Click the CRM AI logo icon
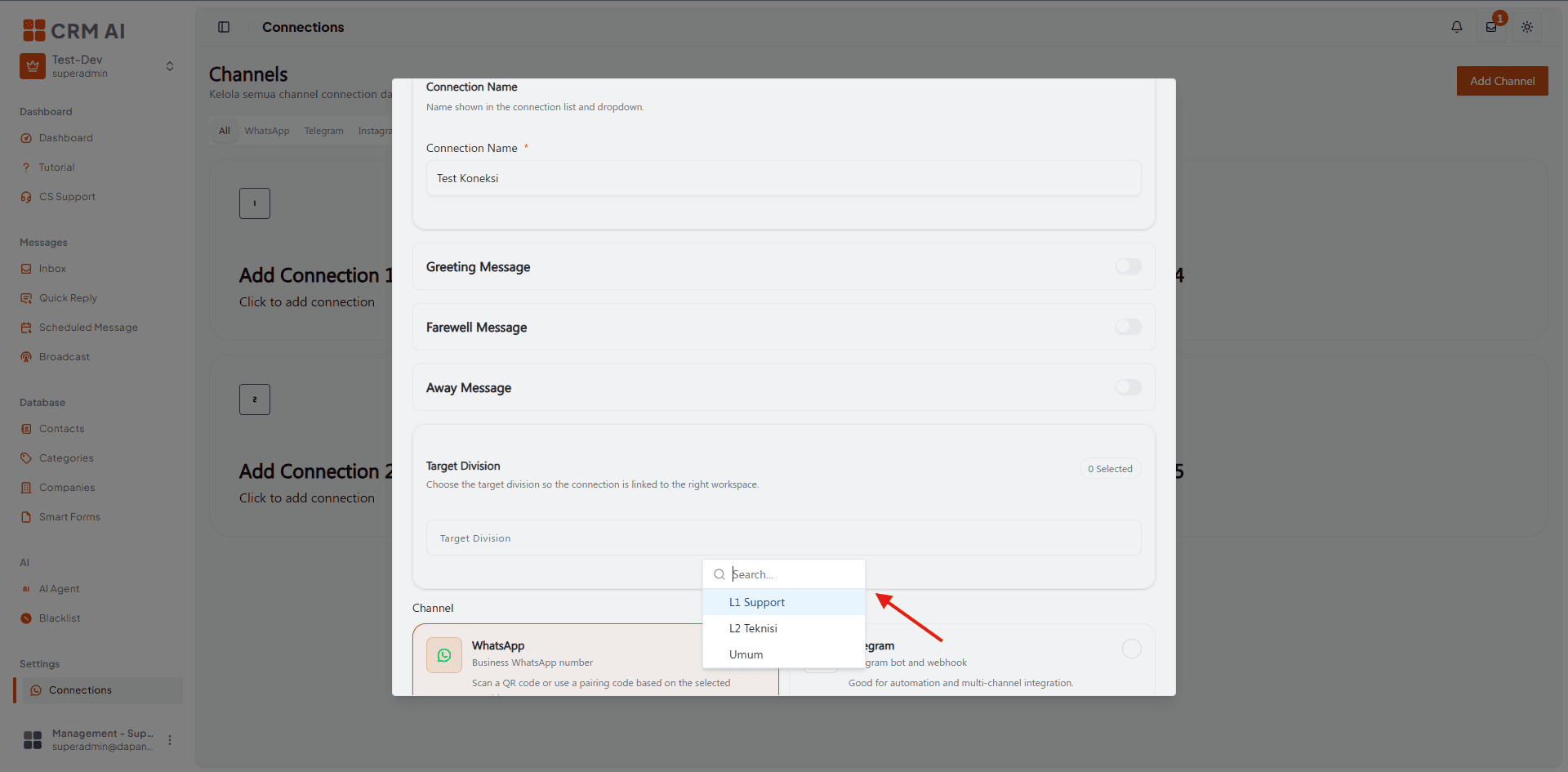The height and width of the screenshot is (772, 1568). click(33, 30)
